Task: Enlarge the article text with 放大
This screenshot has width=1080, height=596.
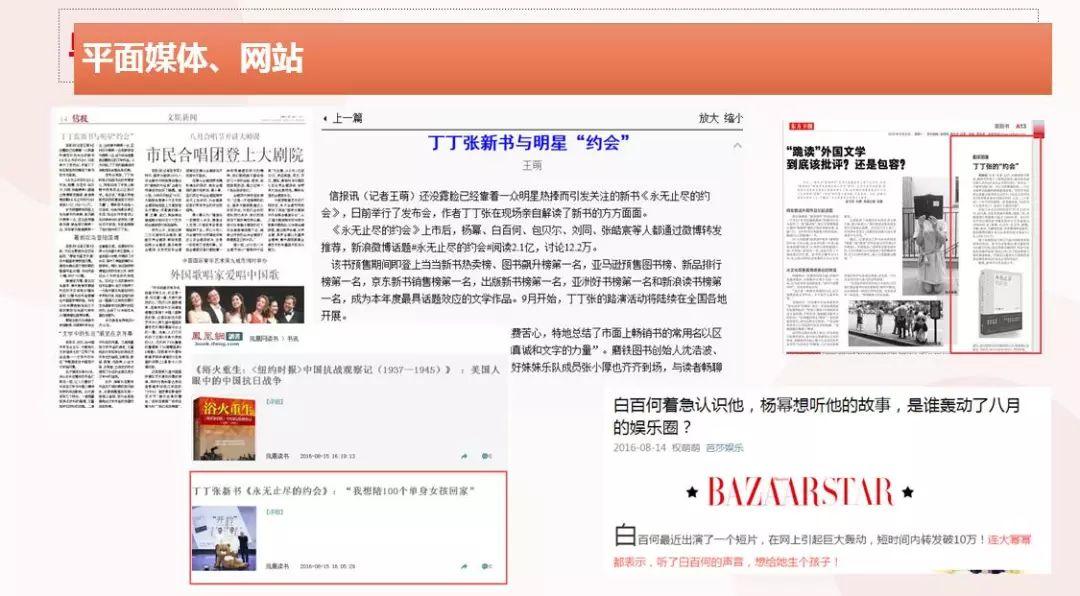Action: click(708, 118)
